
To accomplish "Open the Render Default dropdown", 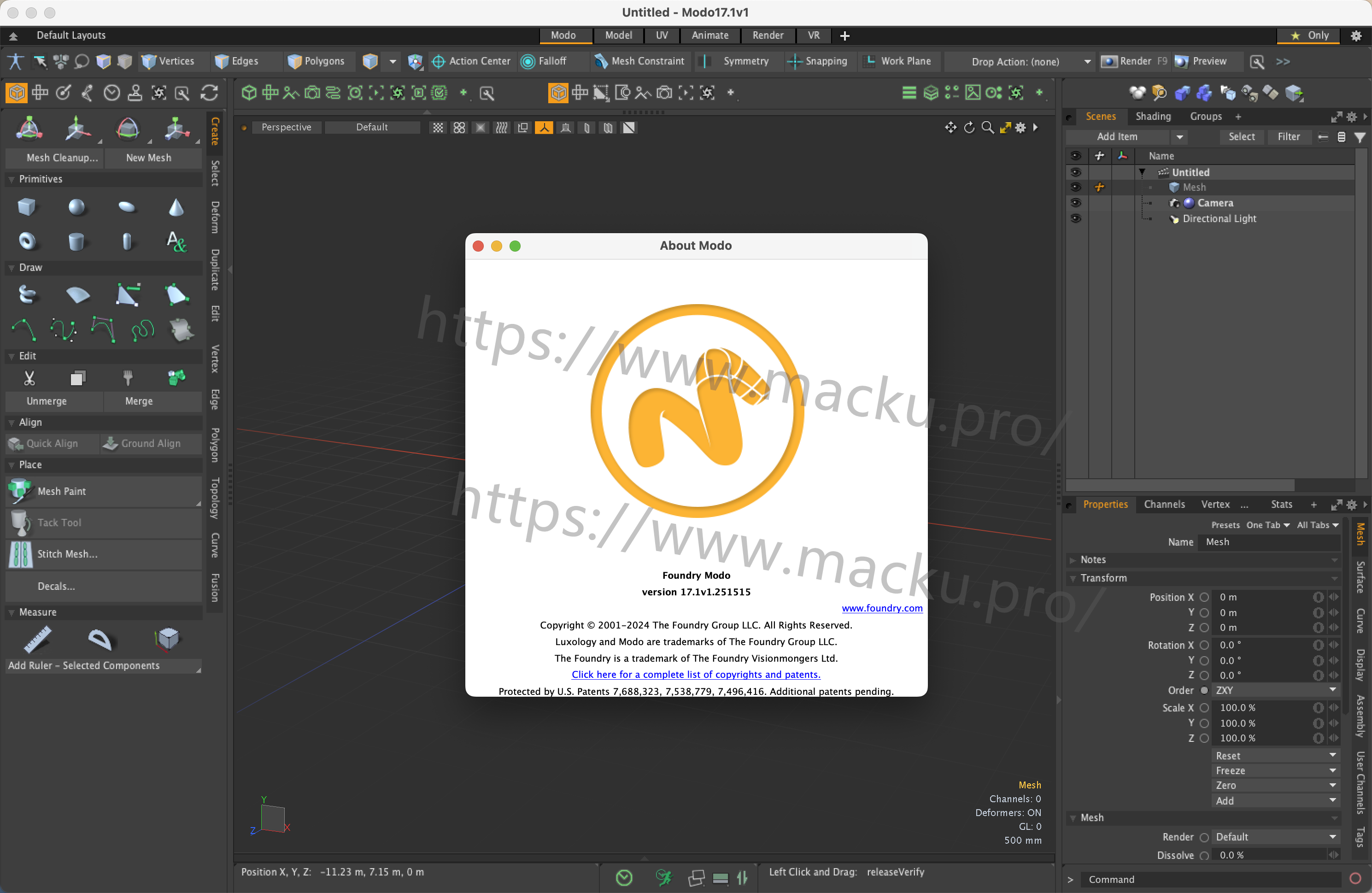I will coord(1276,836).
